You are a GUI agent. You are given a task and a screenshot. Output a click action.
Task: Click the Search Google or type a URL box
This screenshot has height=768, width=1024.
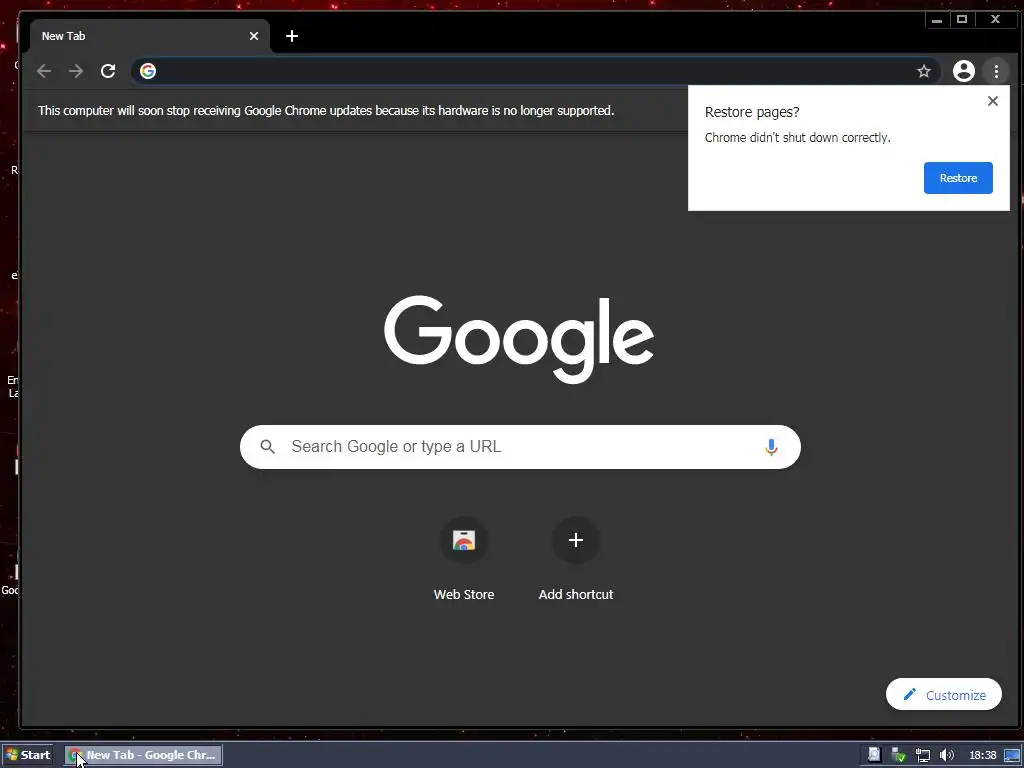[520, 447]
